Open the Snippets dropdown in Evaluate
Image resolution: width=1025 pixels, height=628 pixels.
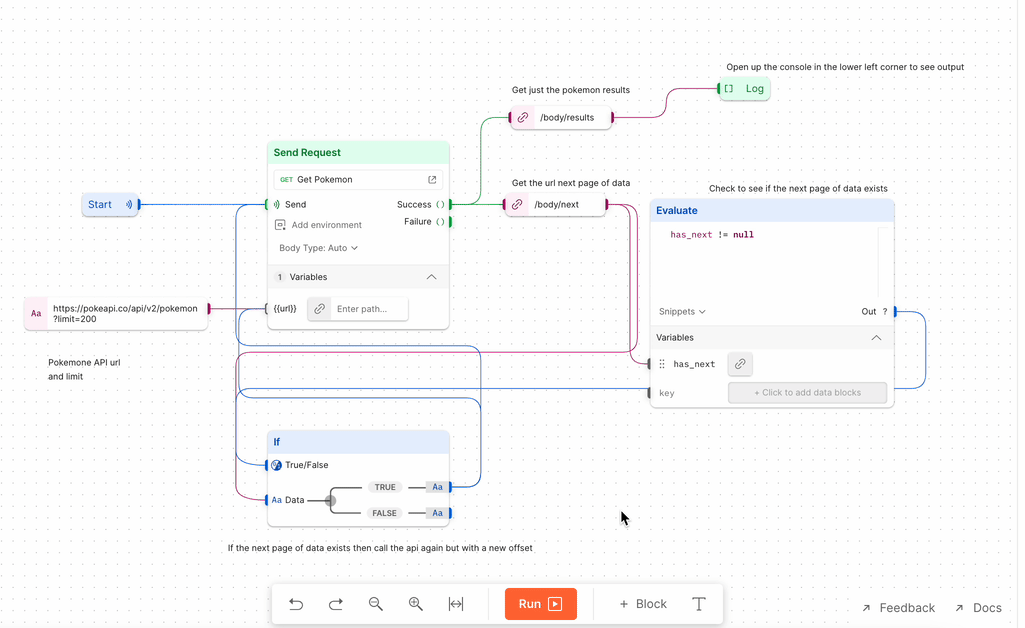(x=681, y=311)
